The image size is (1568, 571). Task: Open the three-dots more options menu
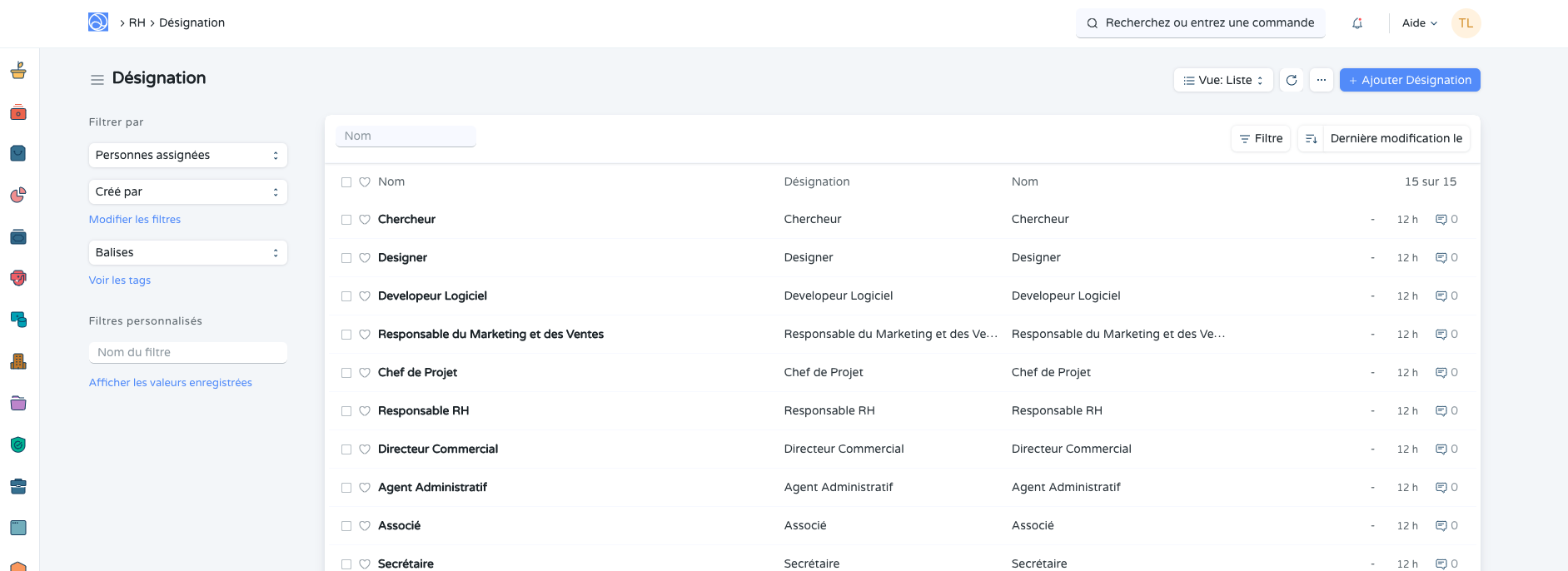point(1322,80)
